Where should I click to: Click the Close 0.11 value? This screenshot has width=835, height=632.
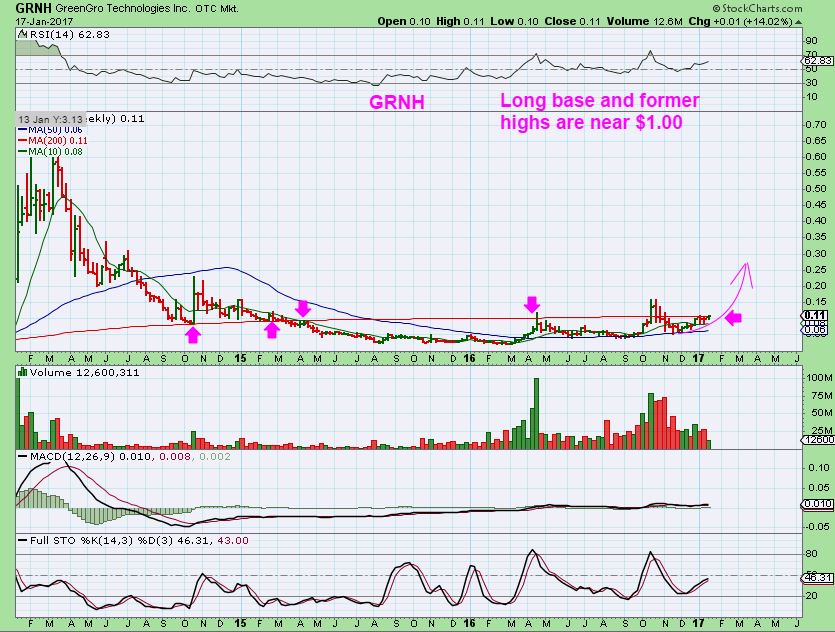[x=572, y=21]
